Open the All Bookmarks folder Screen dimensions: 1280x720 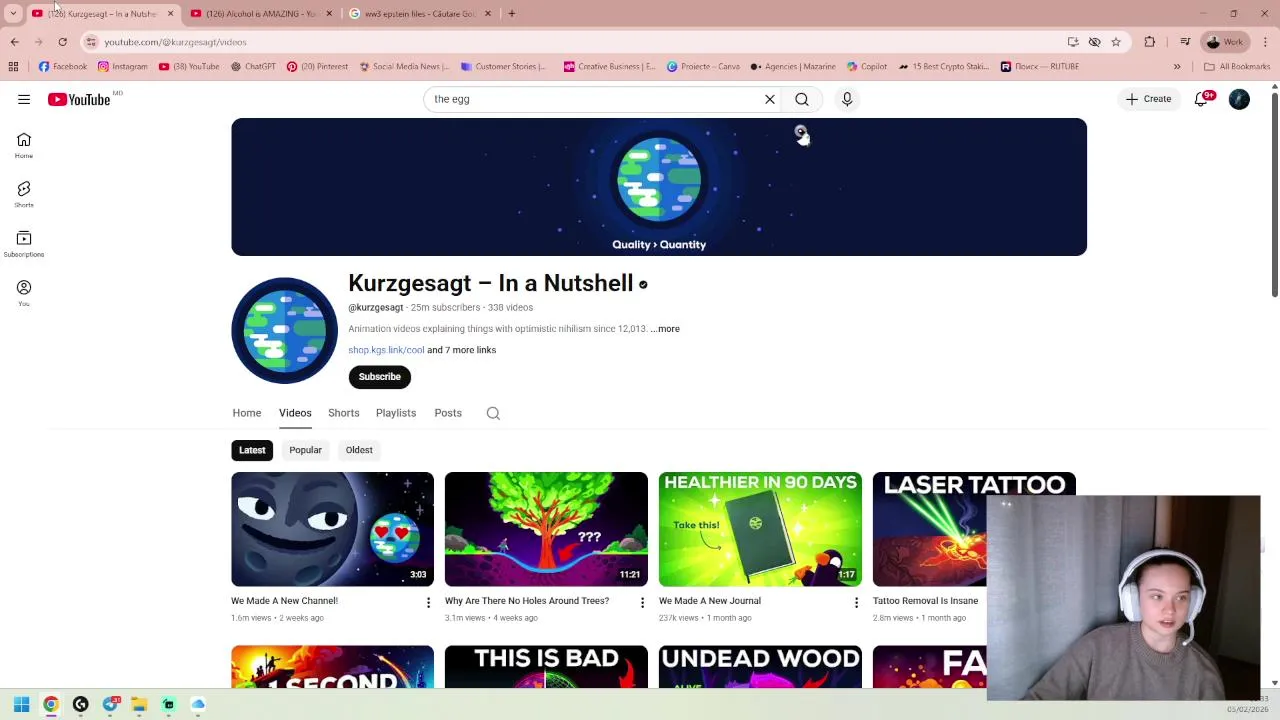1237,67
